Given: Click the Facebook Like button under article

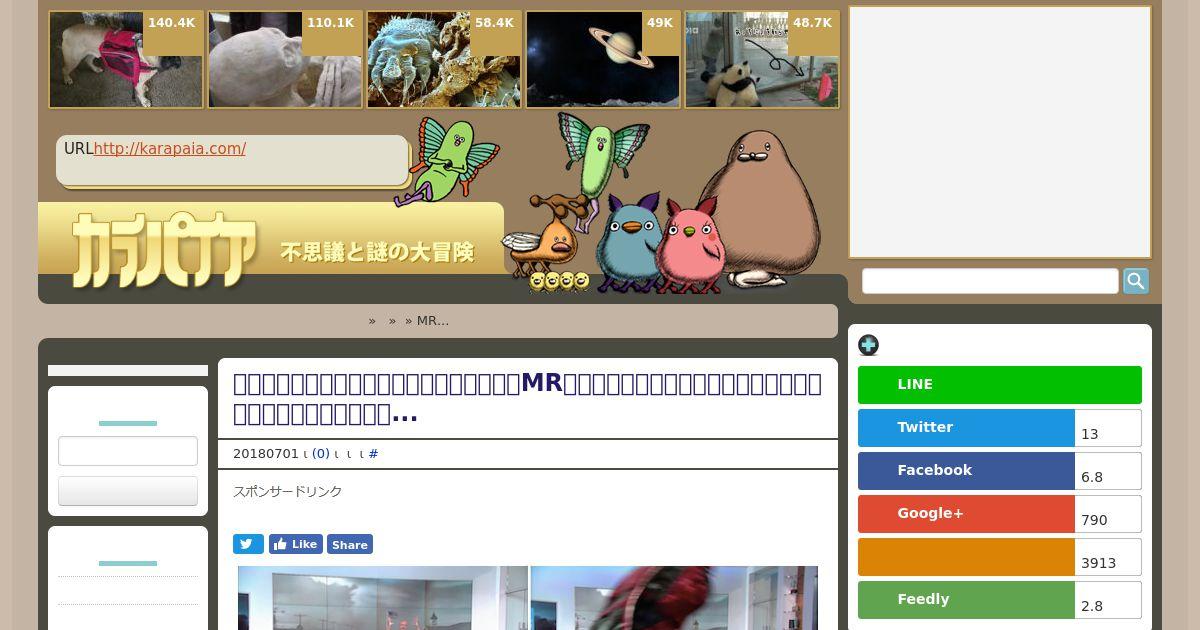Looking at the screenshot, I should 295,544.
